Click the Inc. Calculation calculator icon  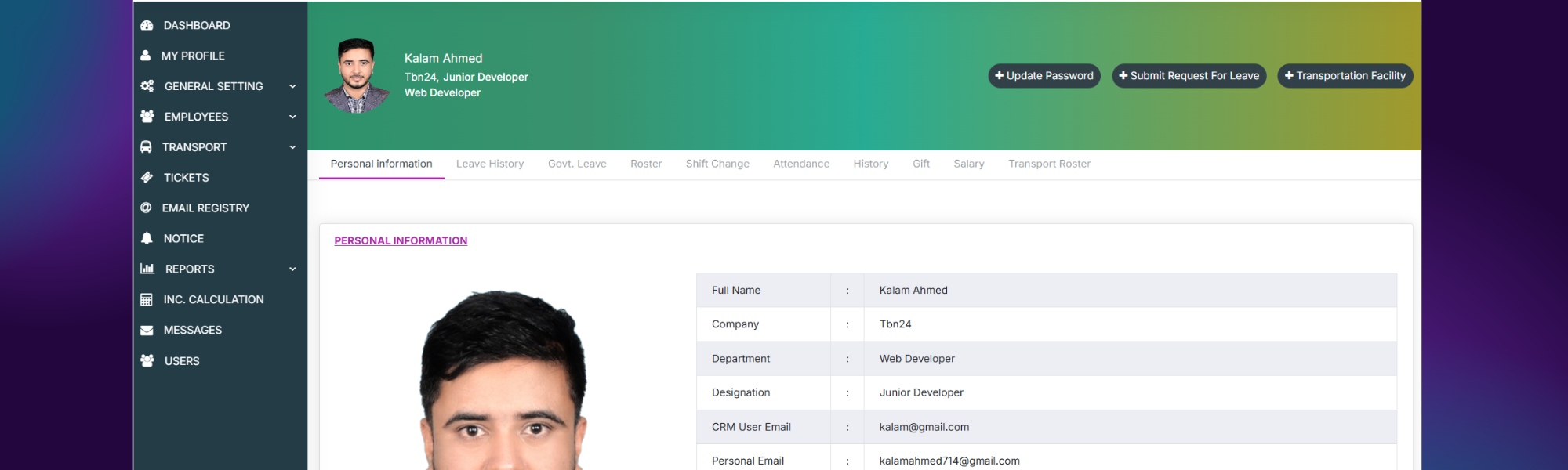click(147, 300)
